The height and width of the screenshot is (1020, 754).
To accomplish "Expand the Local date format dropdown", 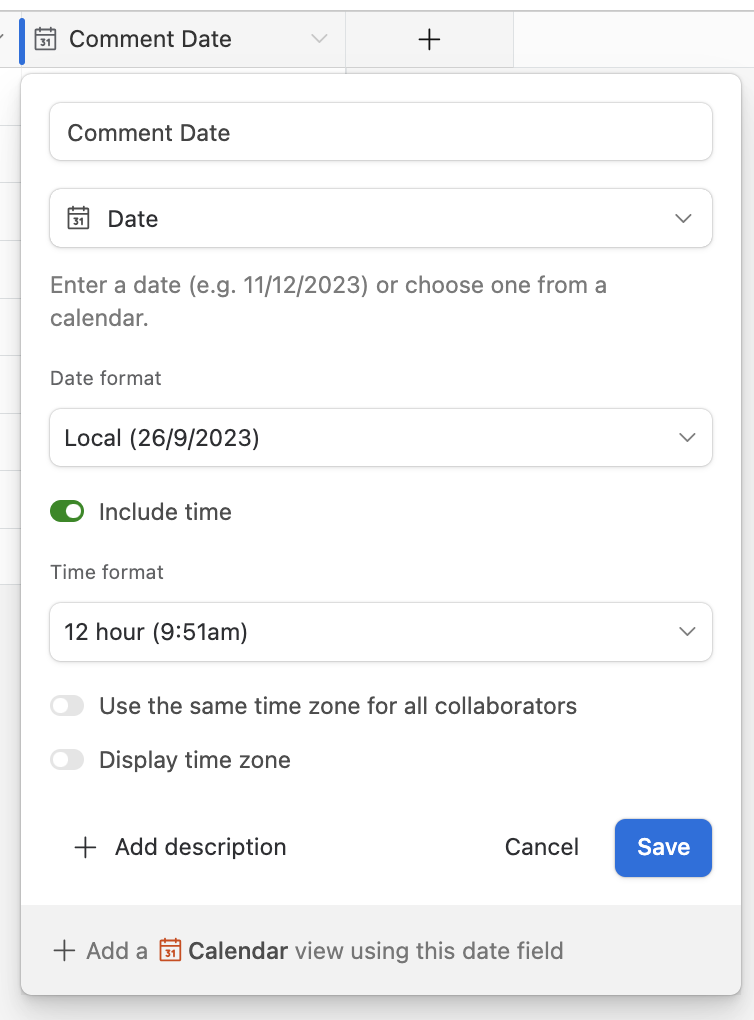I will tap(381, 437).
